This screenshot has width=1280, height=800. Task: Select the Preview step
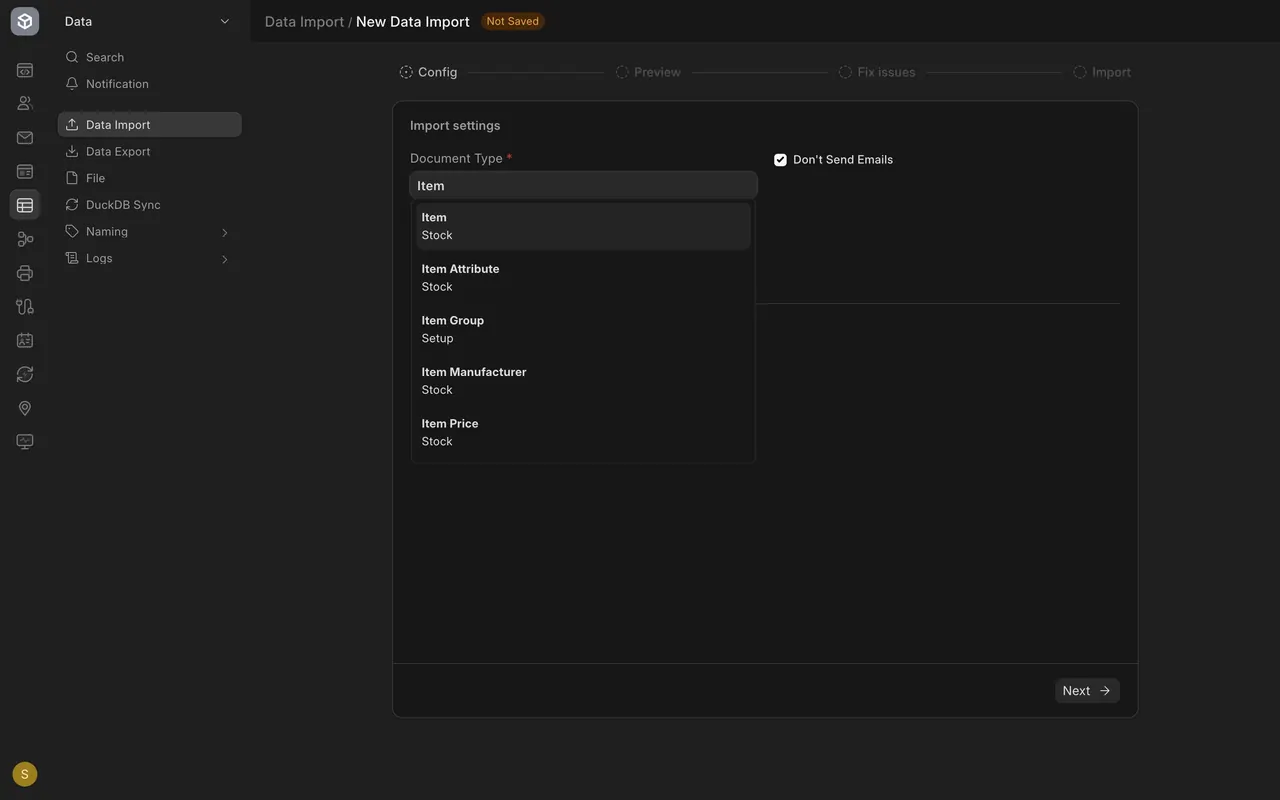(648, 72)
